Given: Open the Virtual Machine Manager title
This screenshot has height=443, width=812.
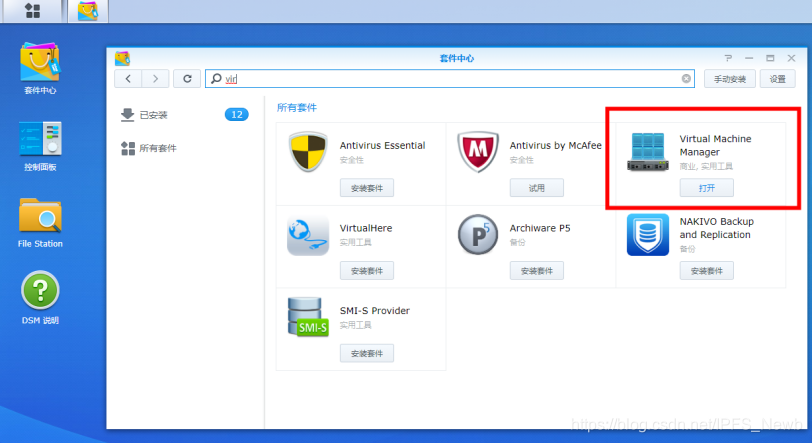Looking at the screenshot, I should tap(715, 145).
